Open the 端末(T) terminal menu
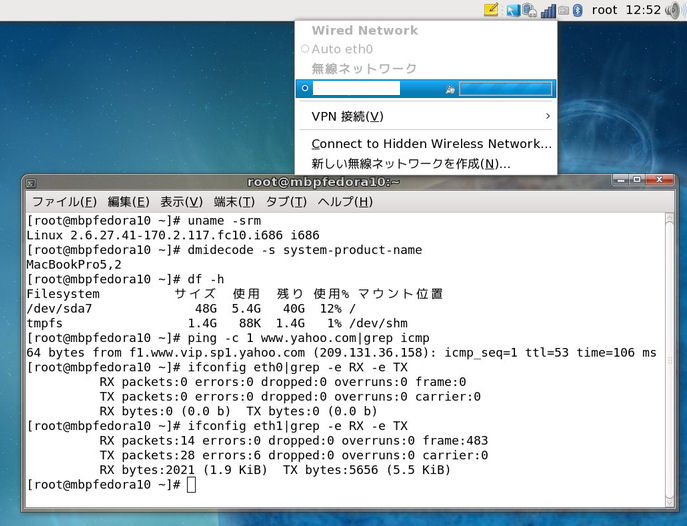 coord(234,202)
